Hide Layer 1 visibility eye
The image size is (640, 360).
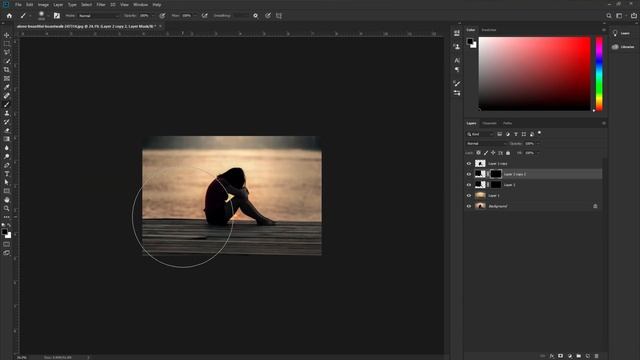469,196
